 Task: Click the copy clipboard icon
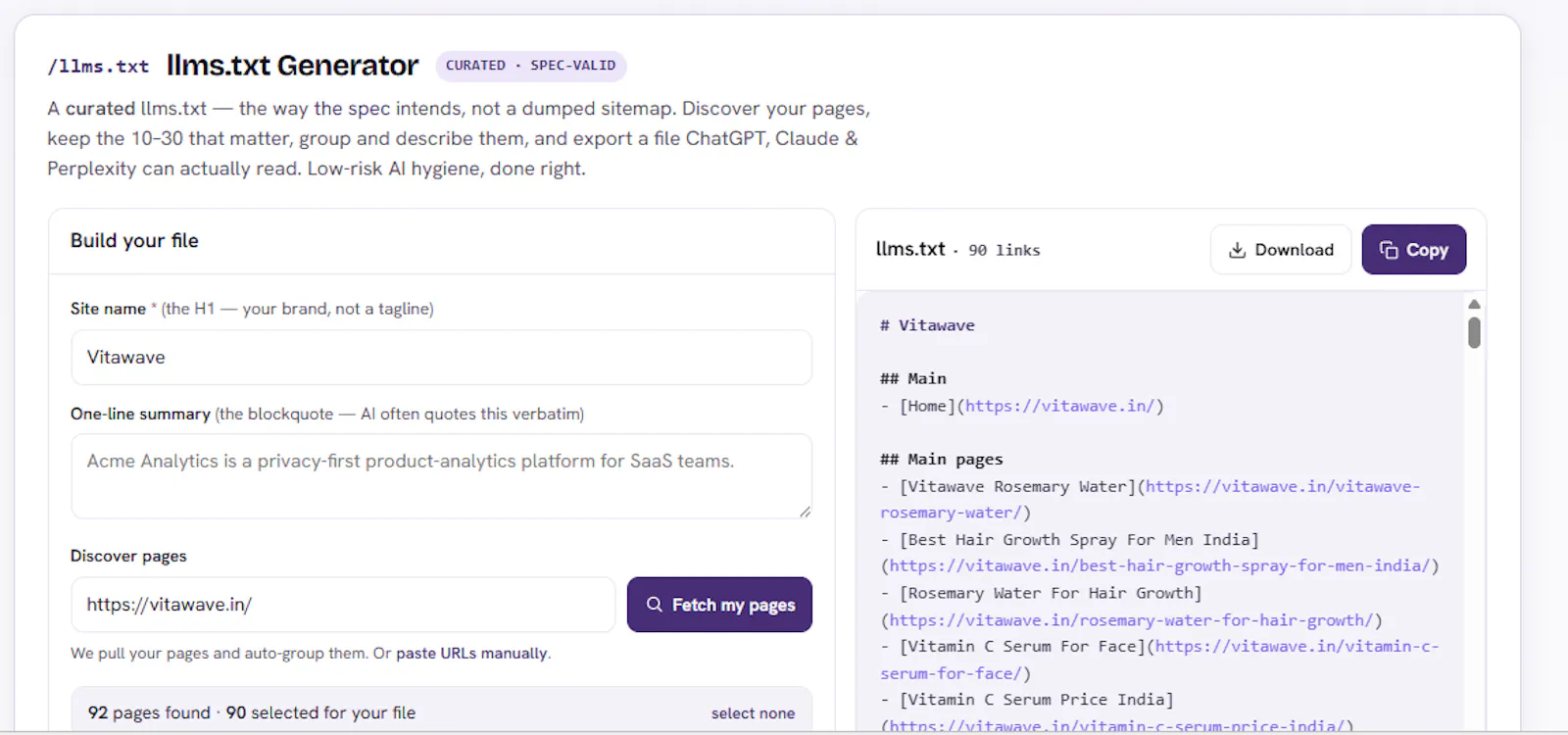(1389, 250)
